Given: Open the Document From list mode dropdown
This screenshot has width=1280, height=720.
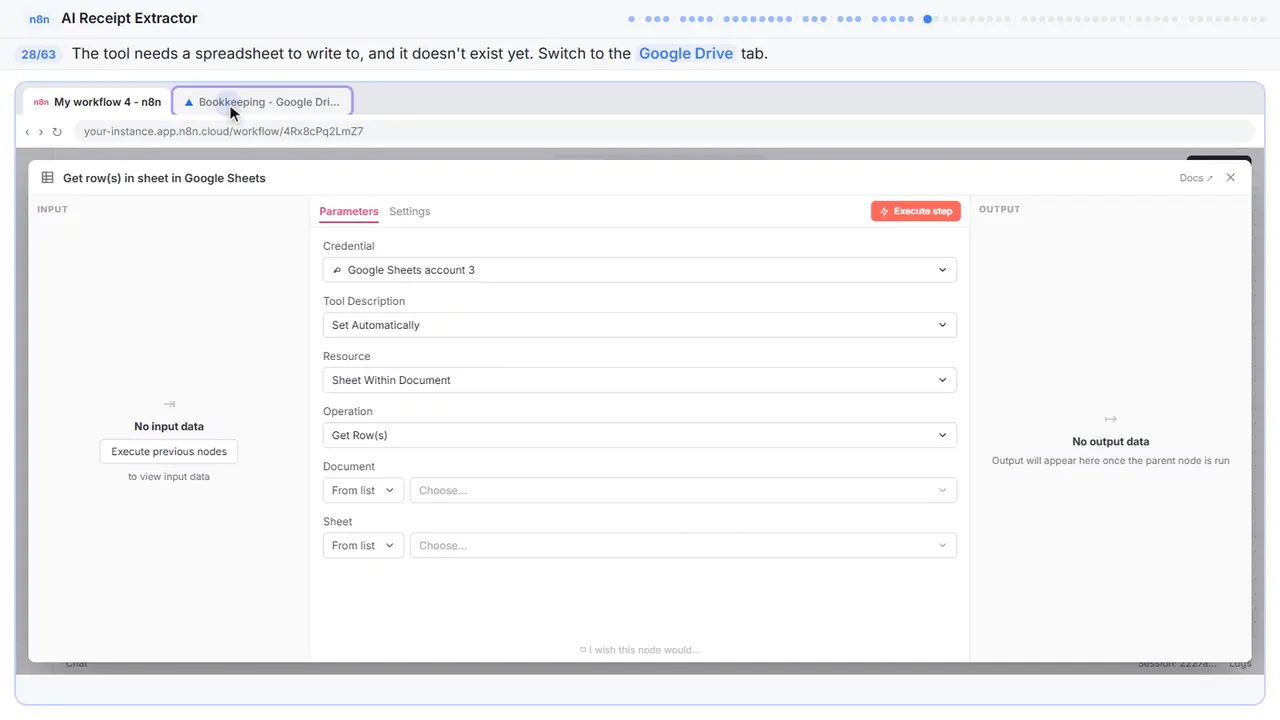Looking at the screenshot, I should tap(363, 490).
